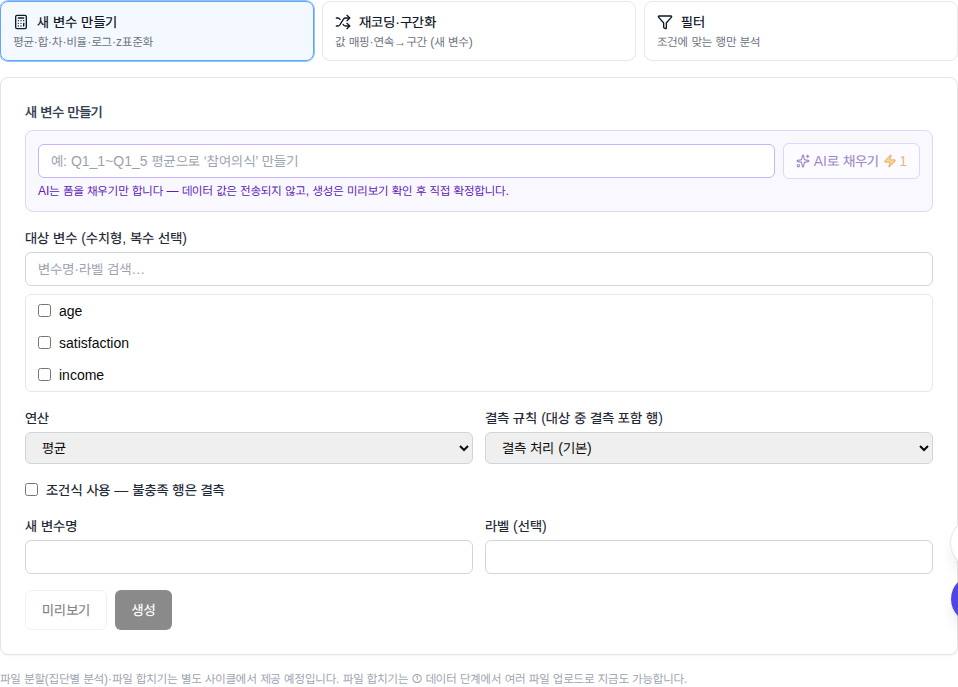Screen dimensions: 958x687
Task: Focus the 새 변수명 input field
Action: (x=249, y=557)
